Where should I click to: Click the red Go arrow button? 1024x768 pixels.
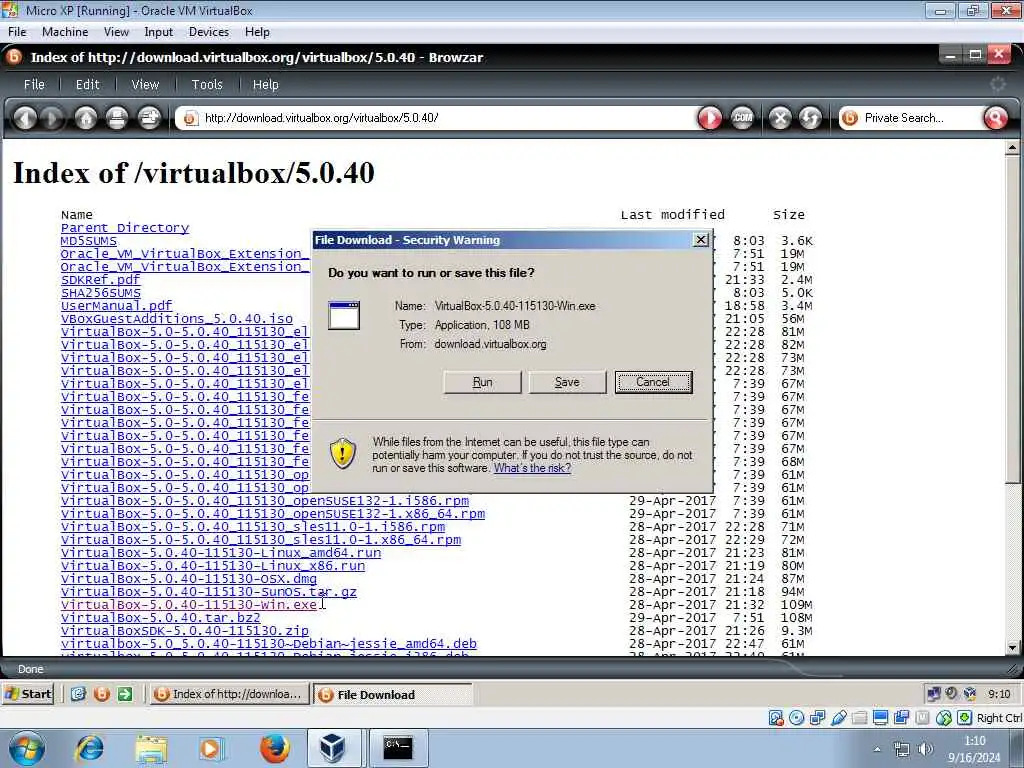click(710, 118)
